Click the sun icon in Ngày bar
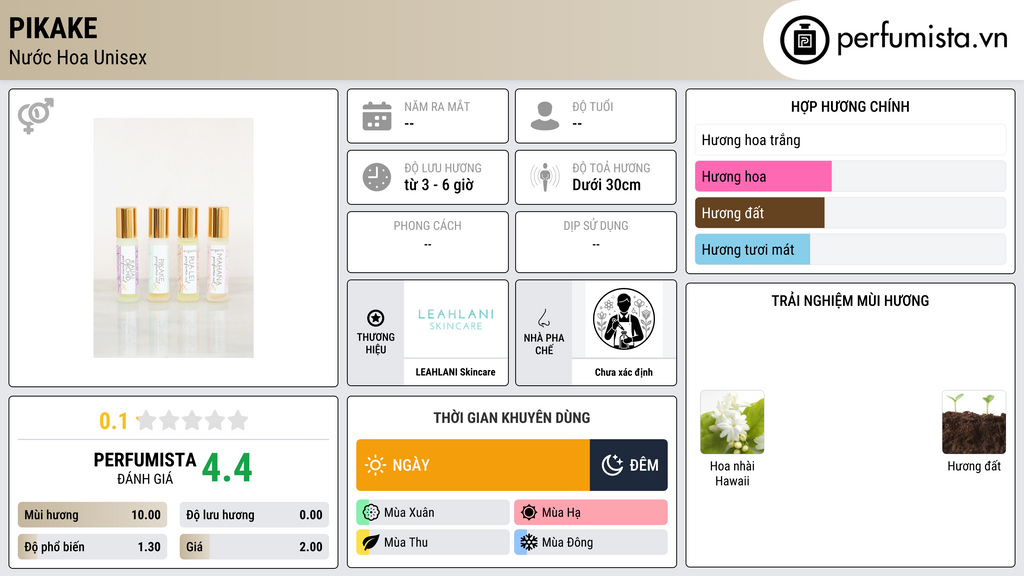 375,465
